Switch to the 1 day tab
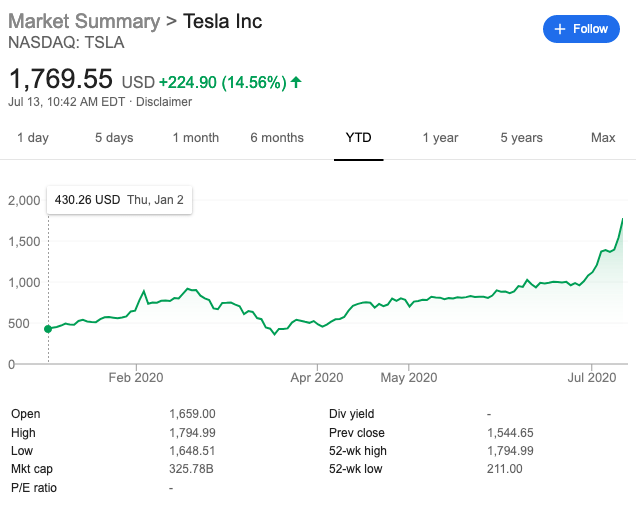Viewport: 636px width, 512px height. point(33,137)
